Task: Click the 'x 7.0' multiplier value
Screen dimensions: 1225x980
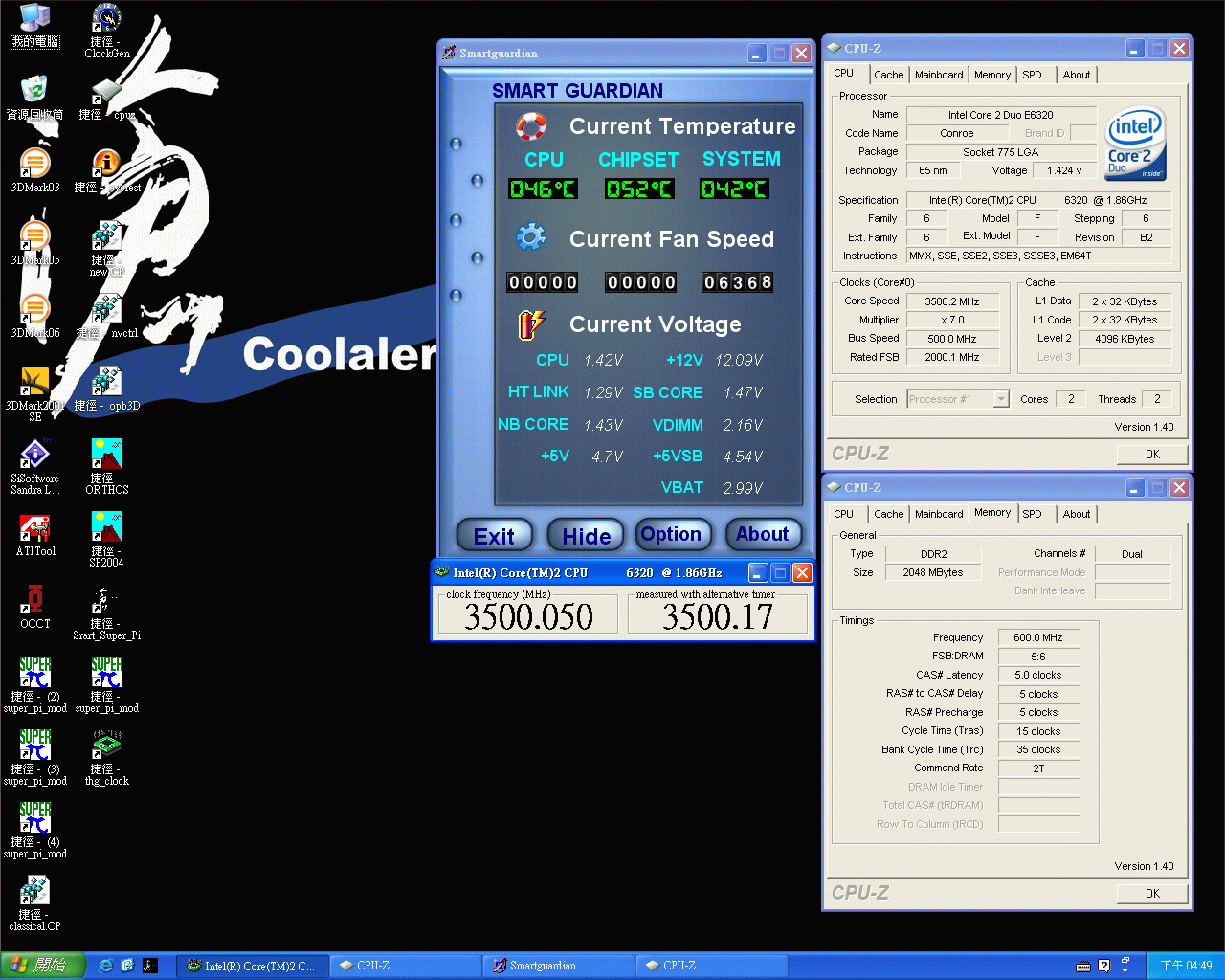Action: (952, 320)
